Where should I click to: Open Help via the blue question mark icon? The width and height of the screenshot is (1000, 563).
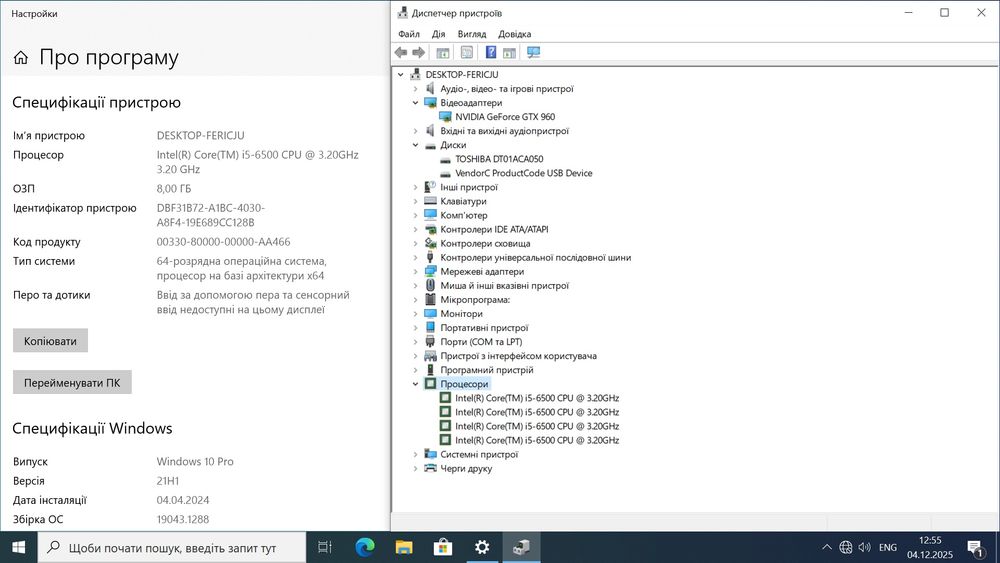point(490,52)
